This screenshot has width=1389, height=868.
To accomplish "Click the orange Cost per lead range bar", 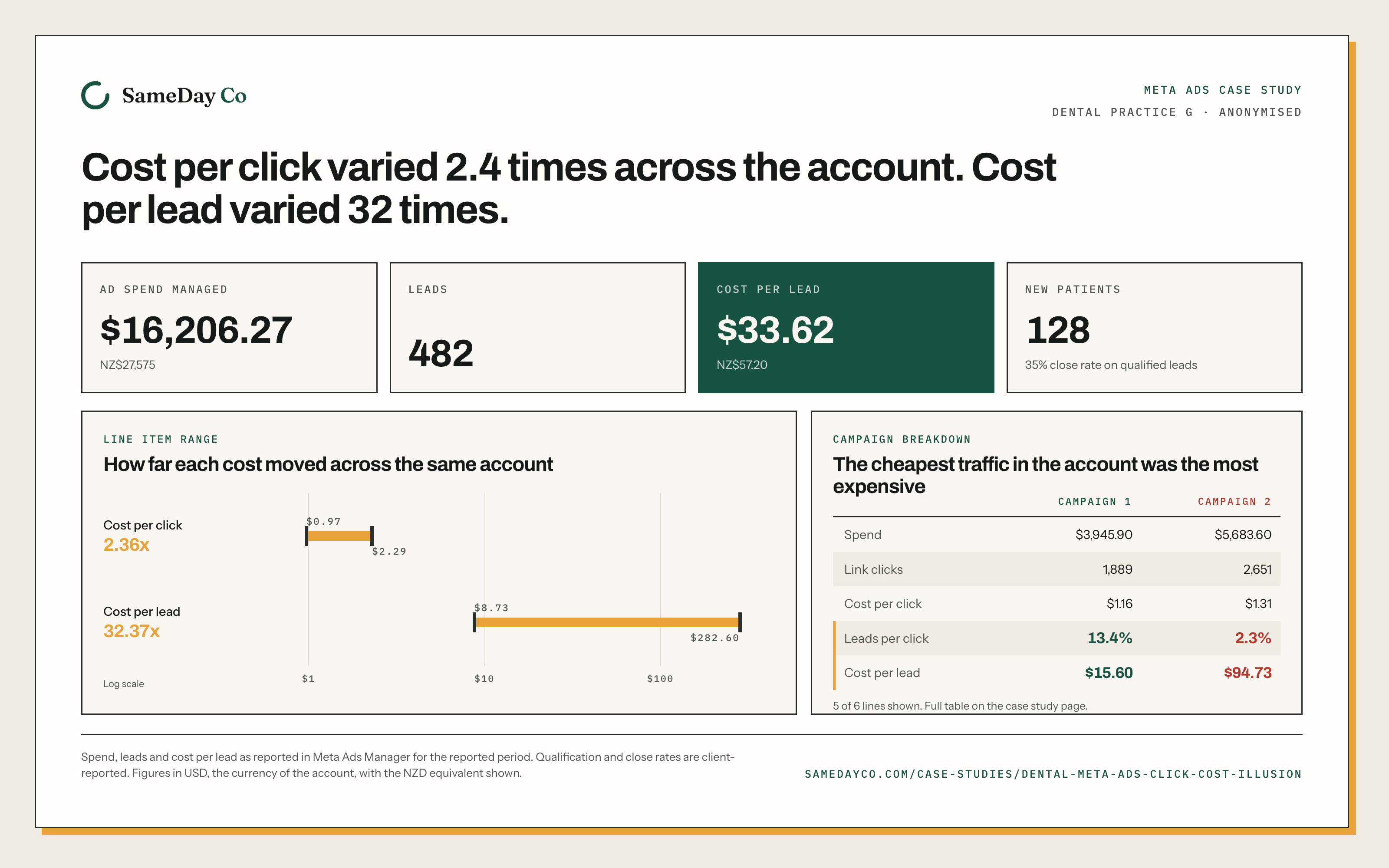I will (x=607, y=622).
